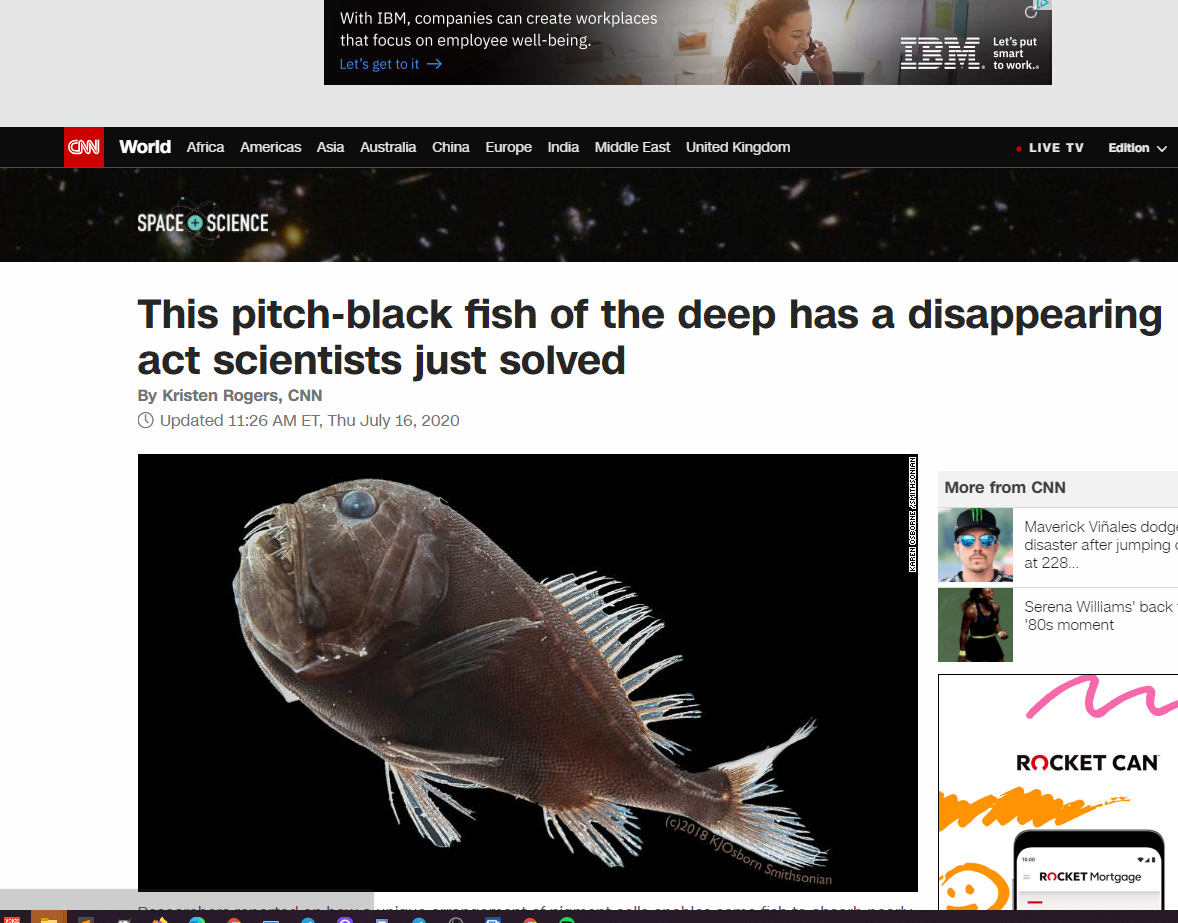This screenshot has height=923, width=1178.
Task: Select the Asia section
Action: pos(330,147)
